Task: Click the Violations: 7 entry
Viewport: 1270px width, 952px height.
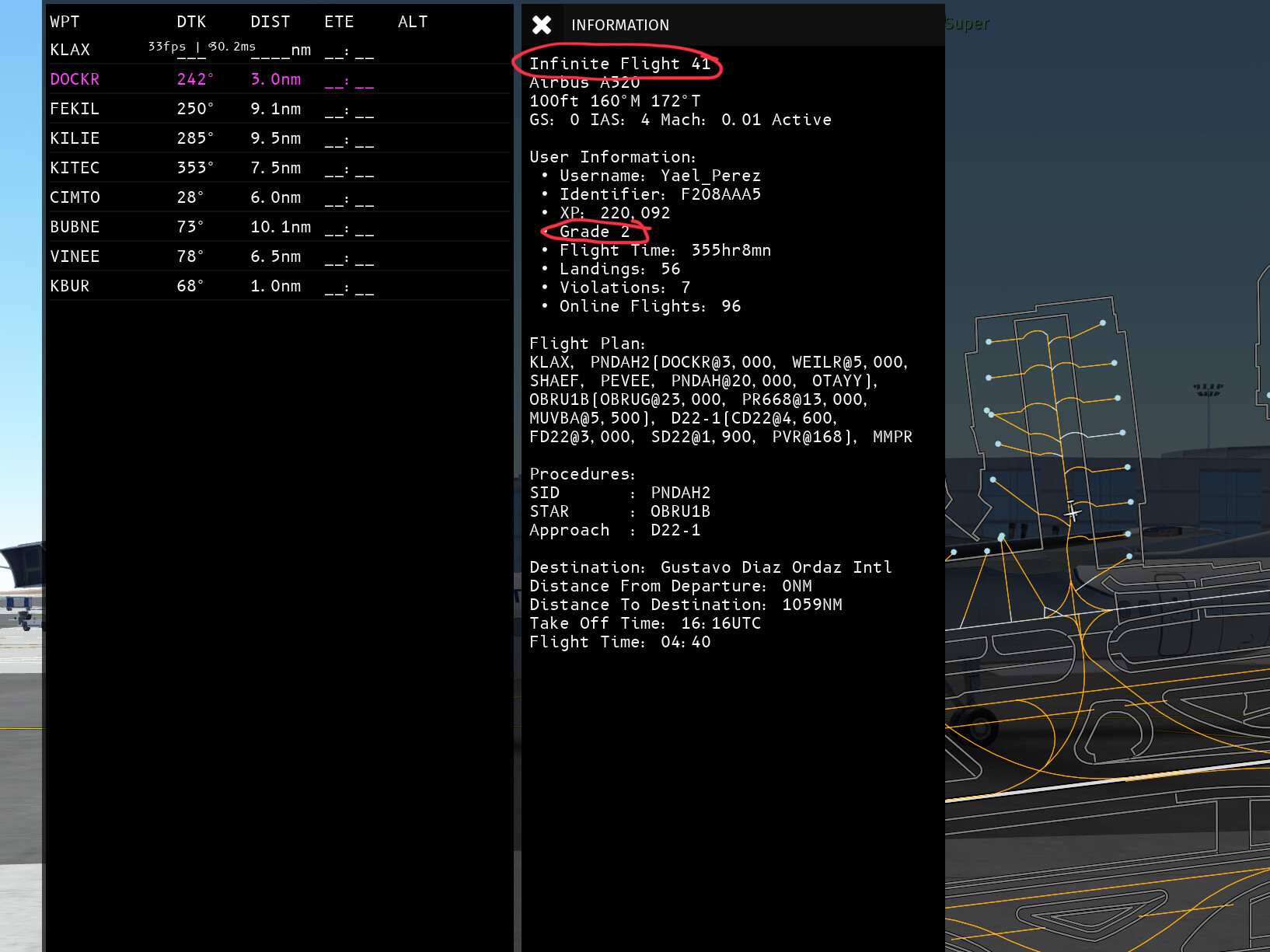Action: pos(625,288)
